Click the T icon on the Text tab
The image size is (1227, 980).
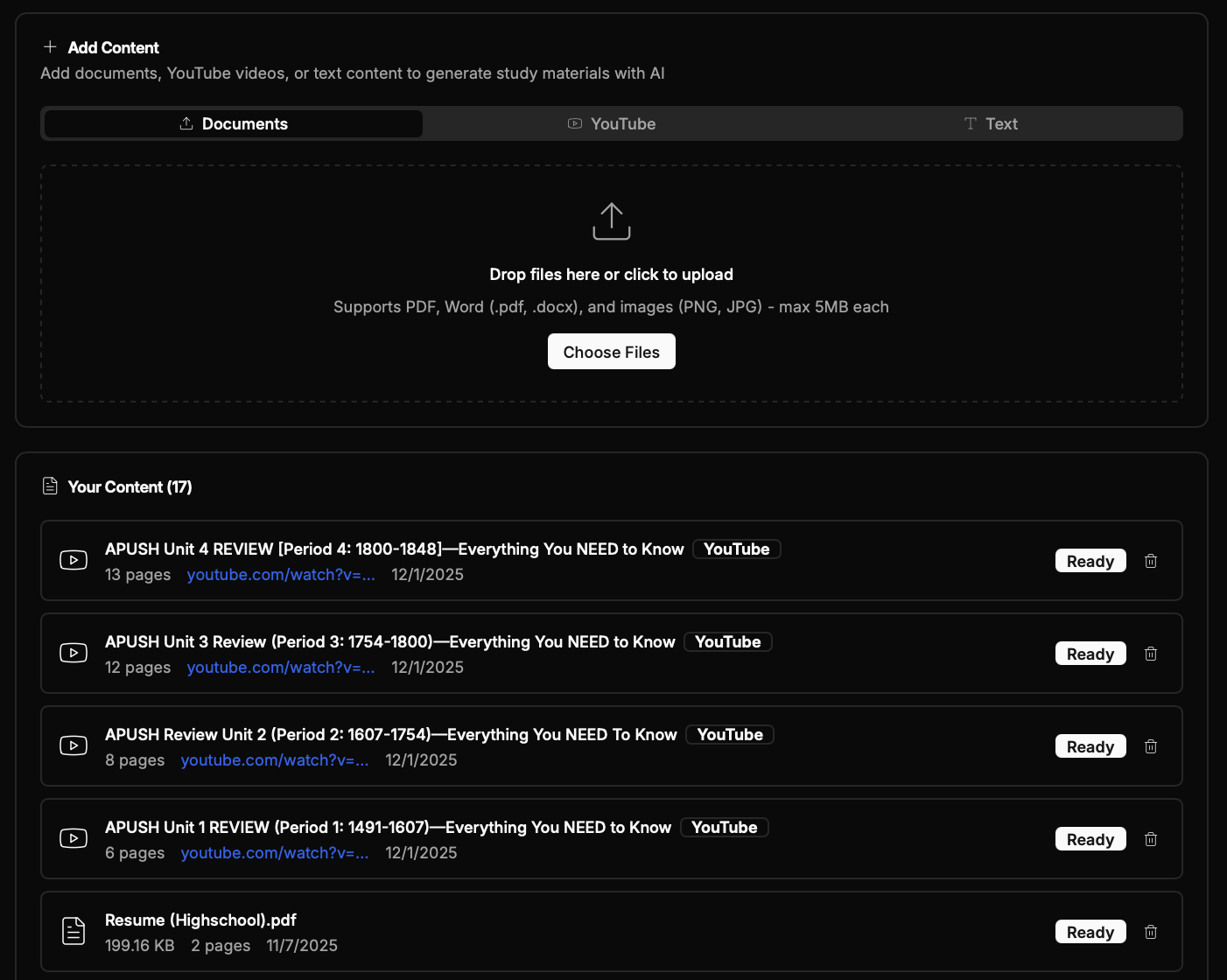[x=969, y=123]
